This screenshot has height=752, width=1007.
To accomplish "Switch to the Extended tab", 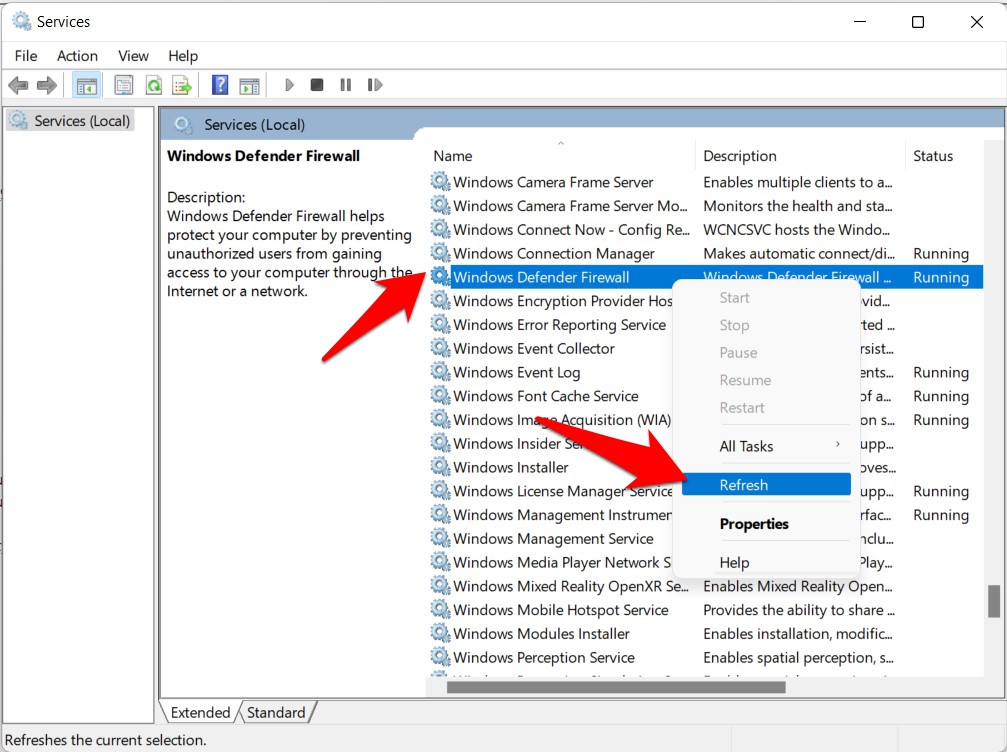I will click(x=200, y=713).
